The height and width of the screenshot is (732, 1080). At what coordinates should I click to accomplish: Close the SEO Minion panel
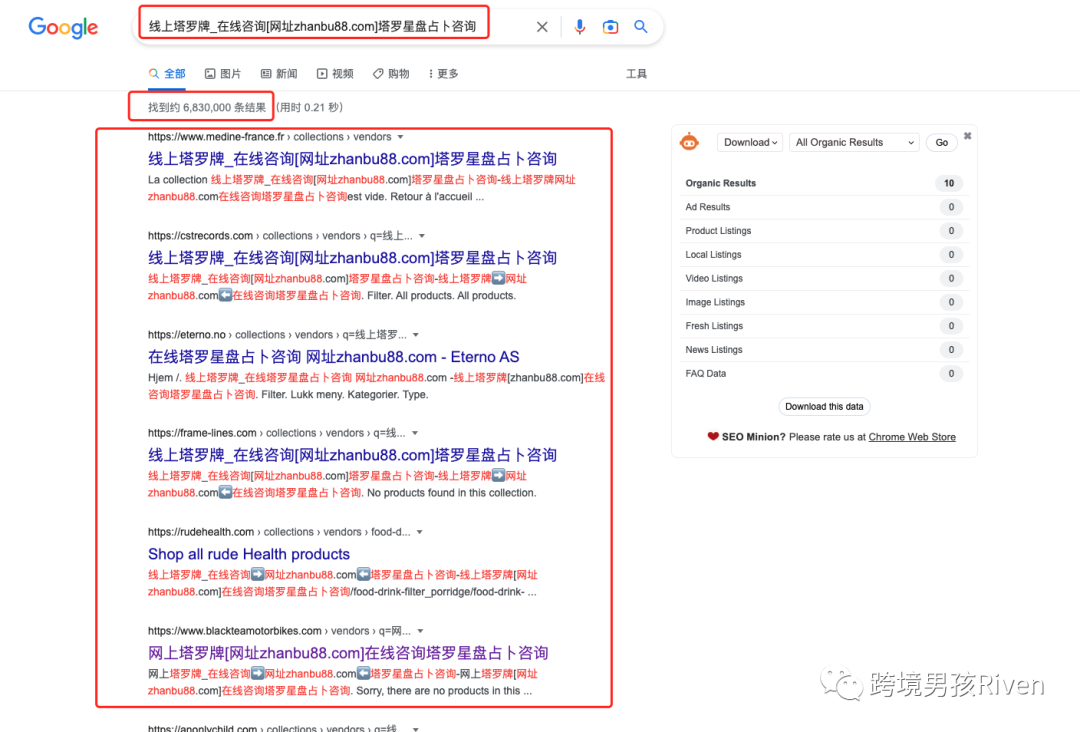pyautogui.click(x=967, y=136)
